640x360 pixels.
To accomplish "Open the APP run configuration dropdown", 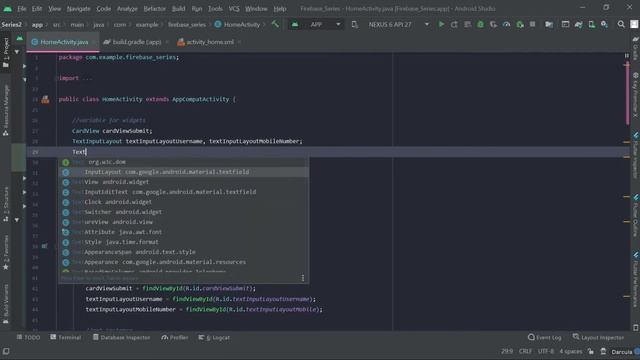I will [316, 24].
